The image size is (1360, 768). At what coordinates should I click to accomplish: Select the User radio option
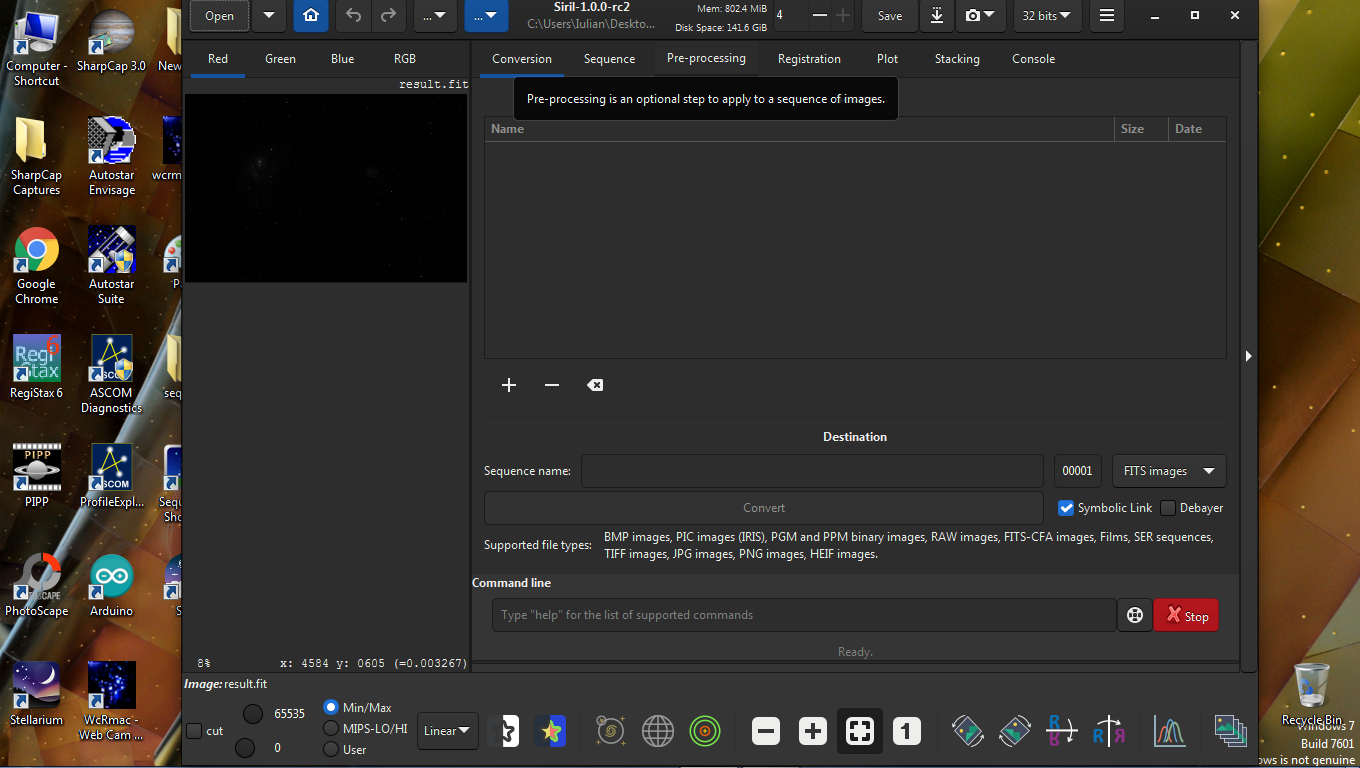tap(331, 749)
